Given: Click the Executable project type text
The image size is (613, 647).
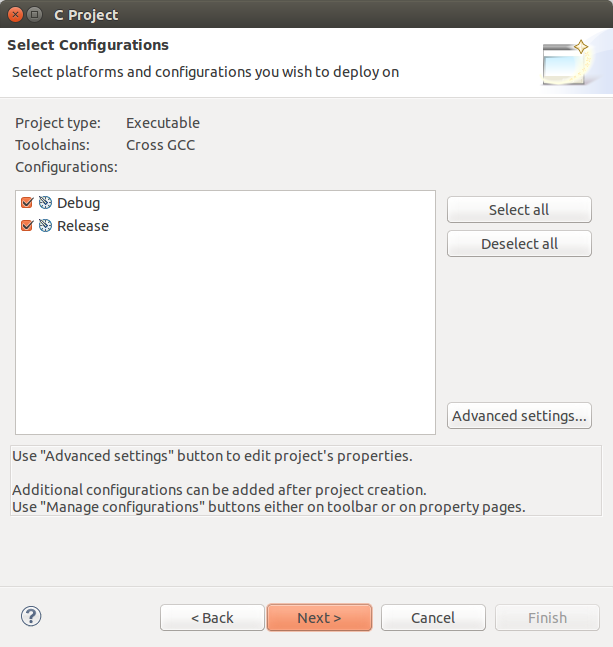Looking at the screenshot, I should click(x=163, y=123).
